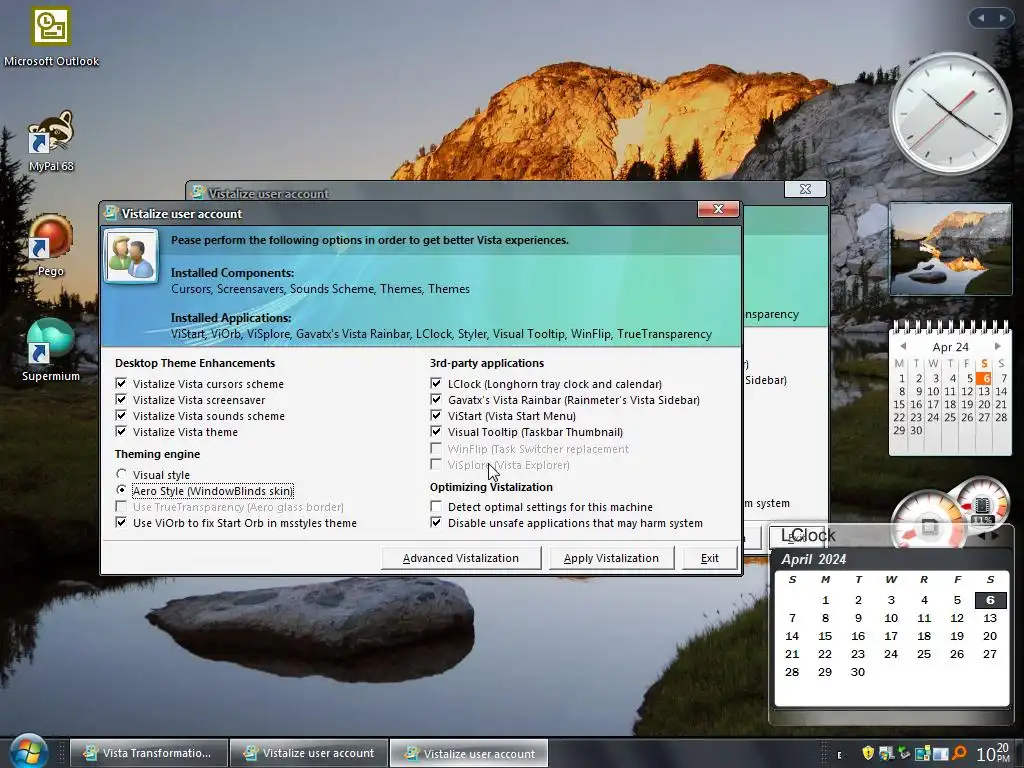Go to previous month in sidebar calendar gadget
The image size is (1024, 768).
pyautogui.click(x=903, y=346)
